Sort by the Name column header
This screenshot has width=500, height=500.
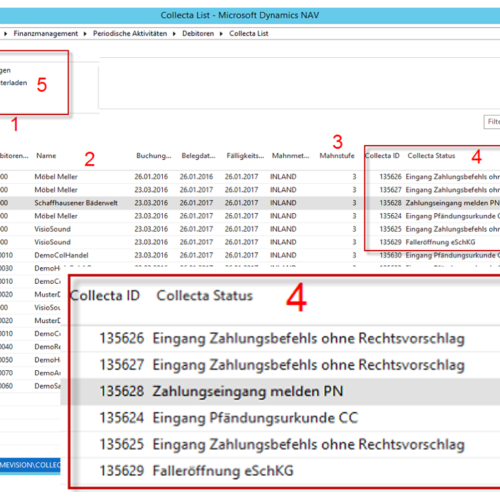[x=46, y=156]
